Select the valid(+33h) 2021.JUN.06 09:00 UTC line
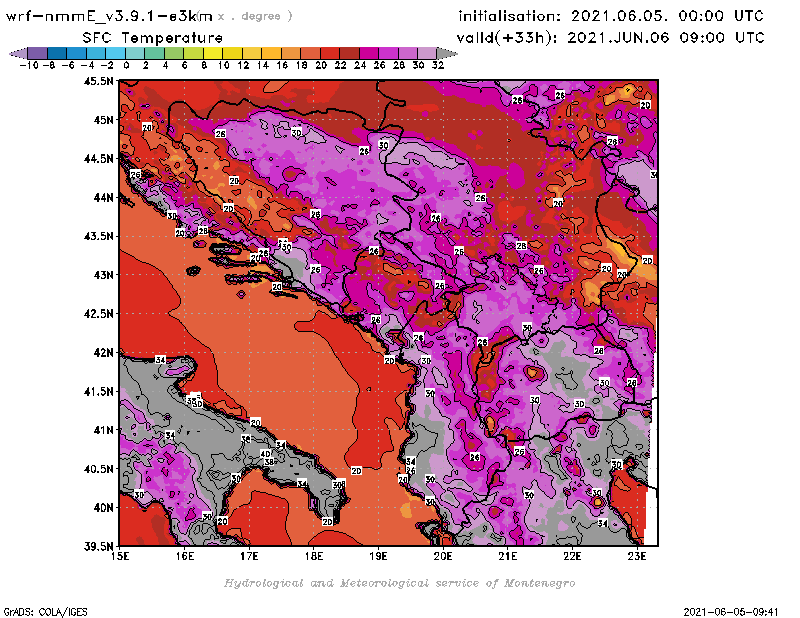The image size is (800, 618). coord(610,38)
